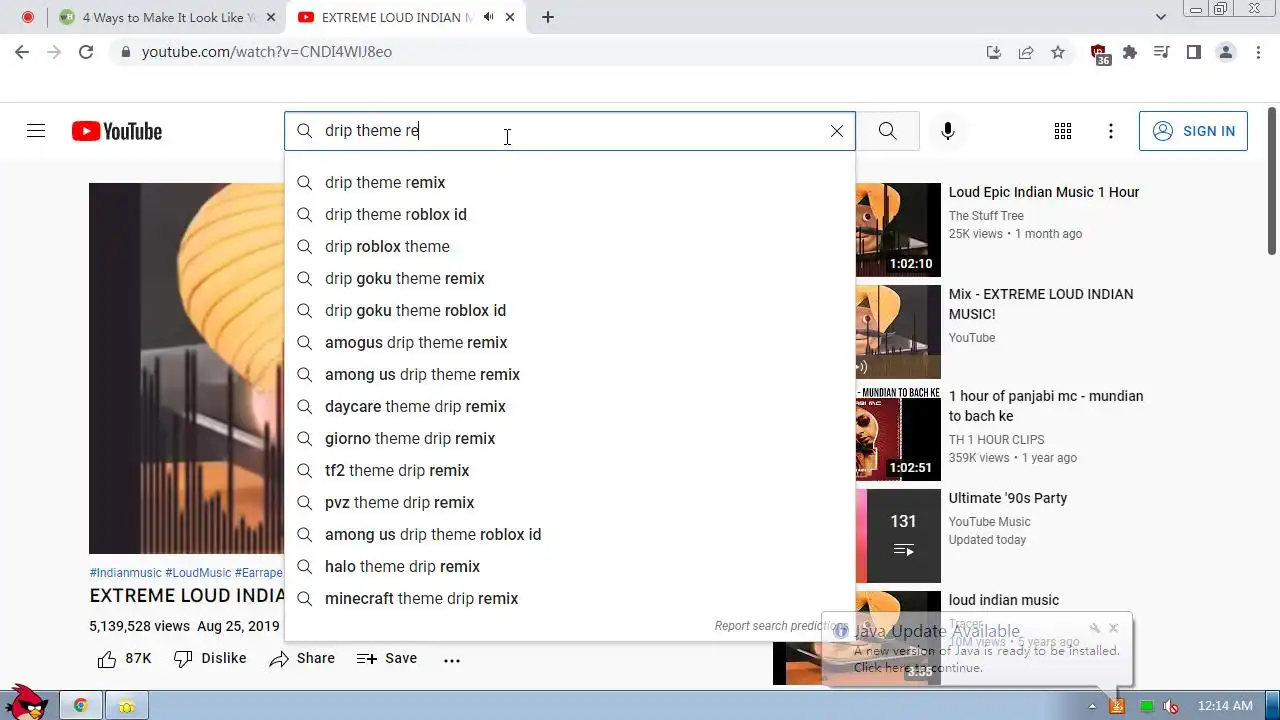Open the Chrome extensions puzzle icon
This screenshot has width=1280, height=720.
coord(1130,52)
